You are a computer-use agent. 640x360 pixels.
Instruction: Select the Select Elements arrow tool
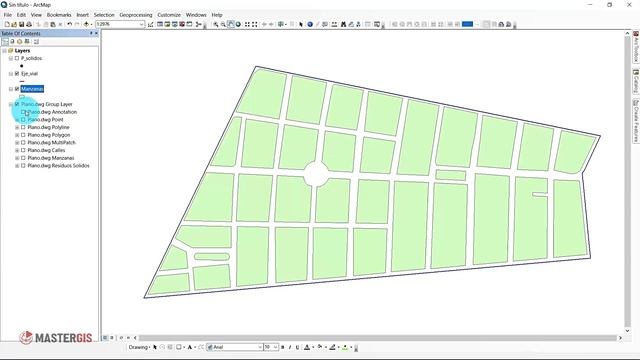301,24
